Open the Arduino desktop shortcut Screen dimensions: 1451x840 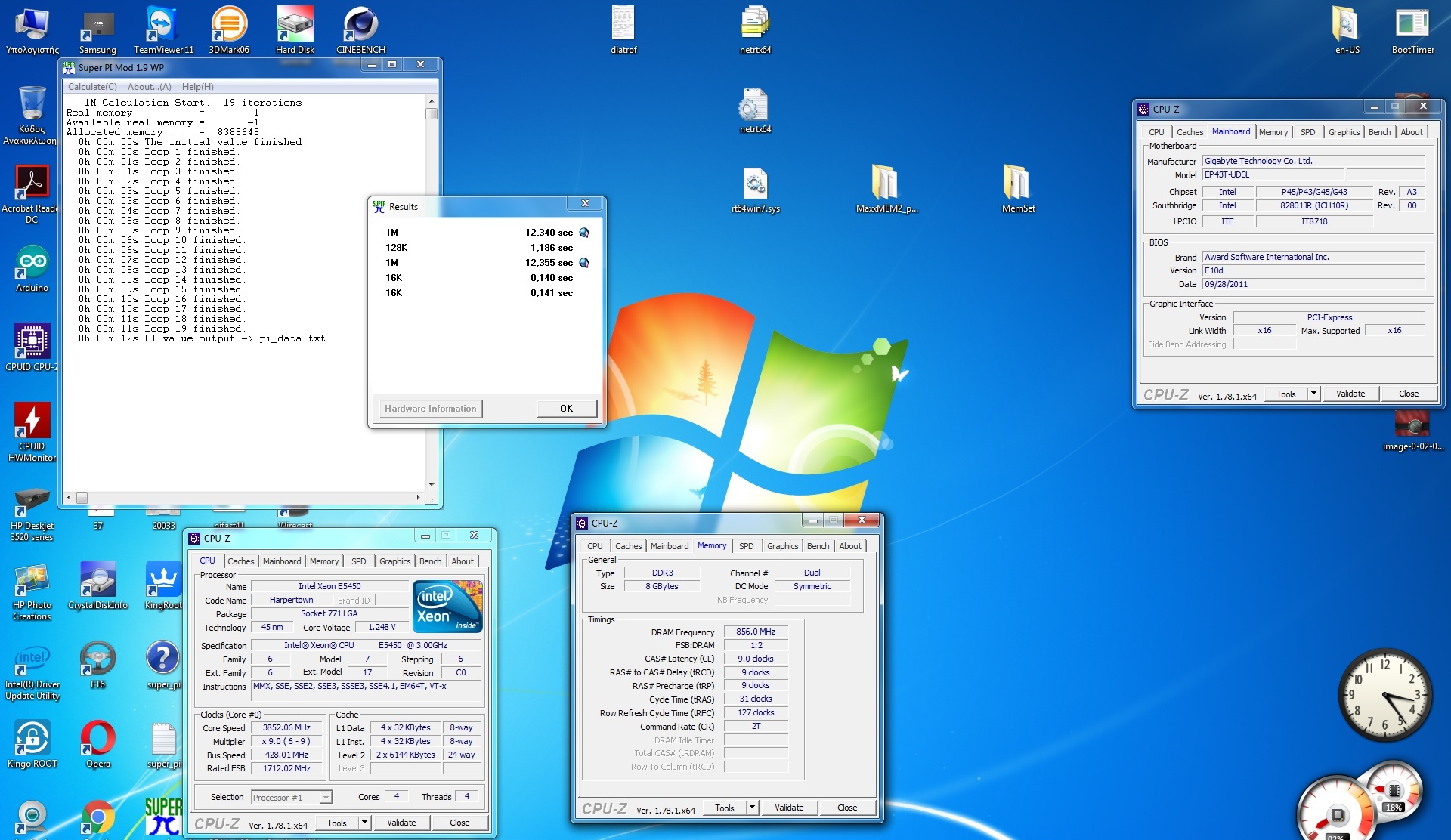pyautogui.click(x=32, y=269)
